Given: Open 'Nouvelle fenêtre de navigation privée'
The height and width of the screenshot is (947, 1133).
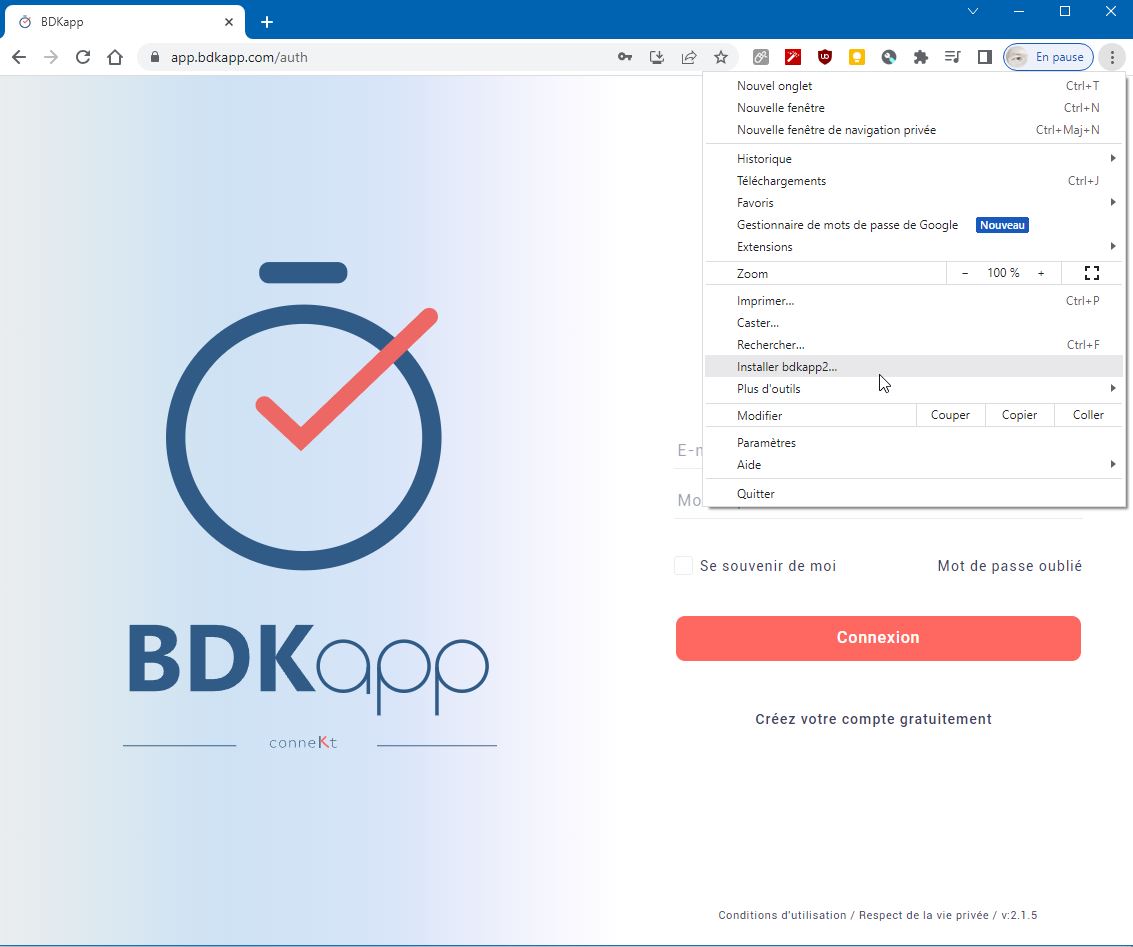Looking at the screenshot, I should point(915,130).
